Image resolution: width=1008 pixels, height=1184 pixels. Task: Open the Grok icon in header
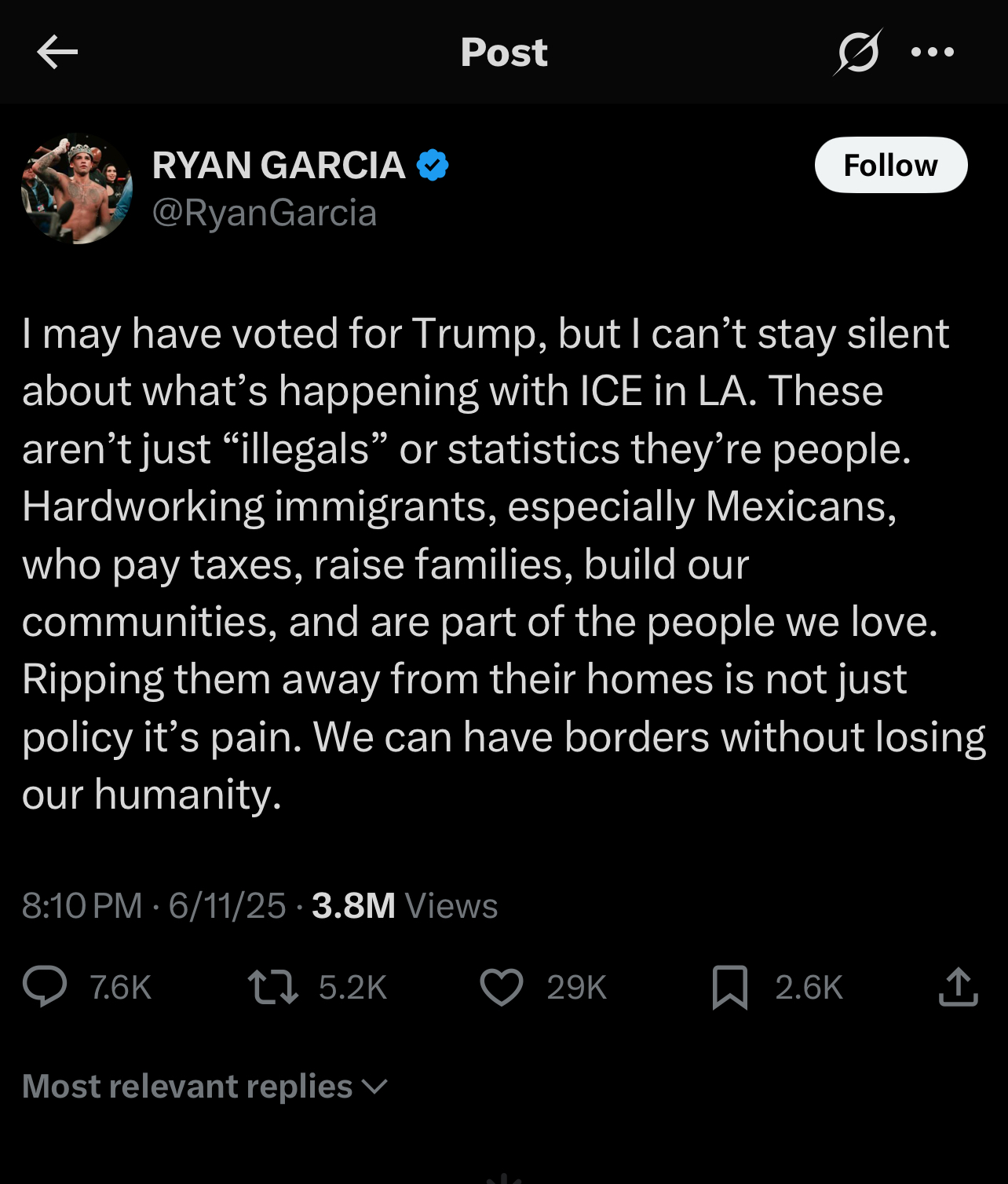pos(857,53)
